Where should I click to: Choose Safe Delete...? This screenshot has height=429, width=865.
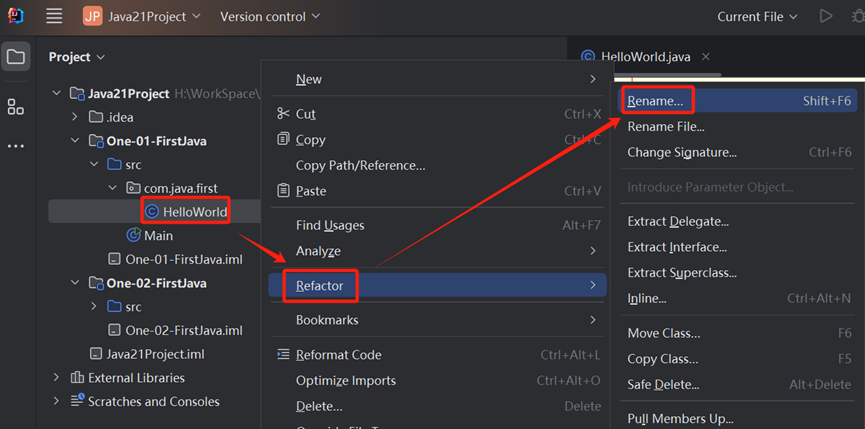(739, 384)
